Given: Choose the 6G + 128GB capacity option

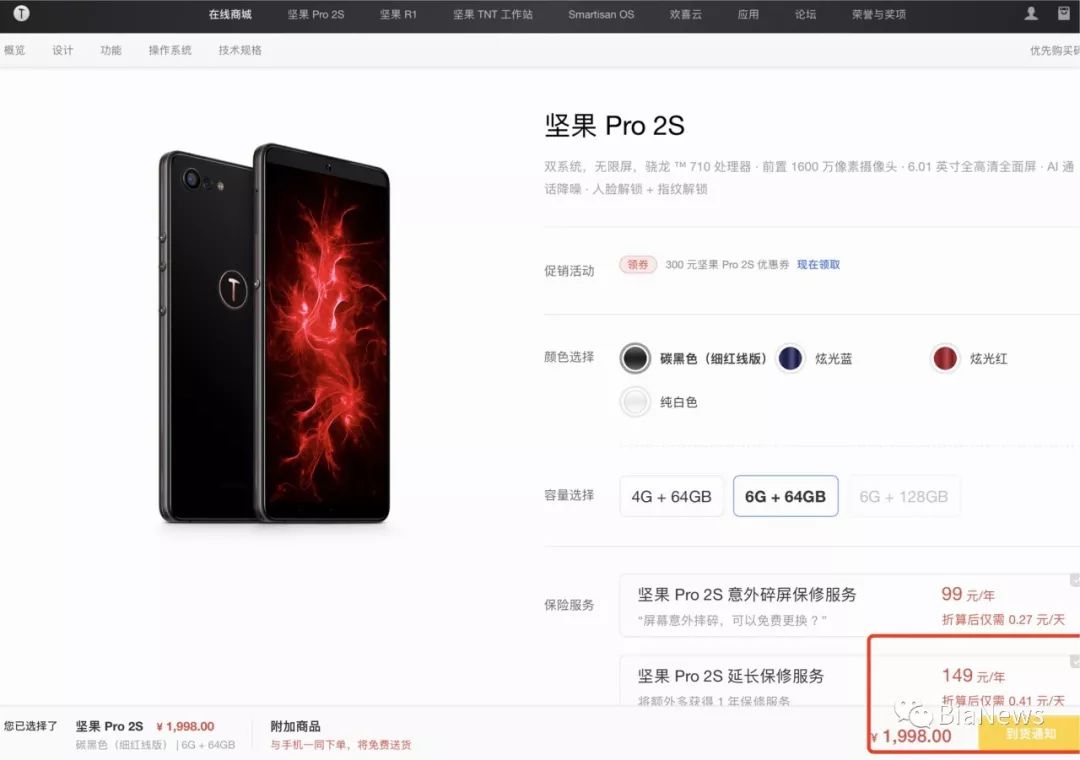Looking at the screenshot, I should click(904, 496).
